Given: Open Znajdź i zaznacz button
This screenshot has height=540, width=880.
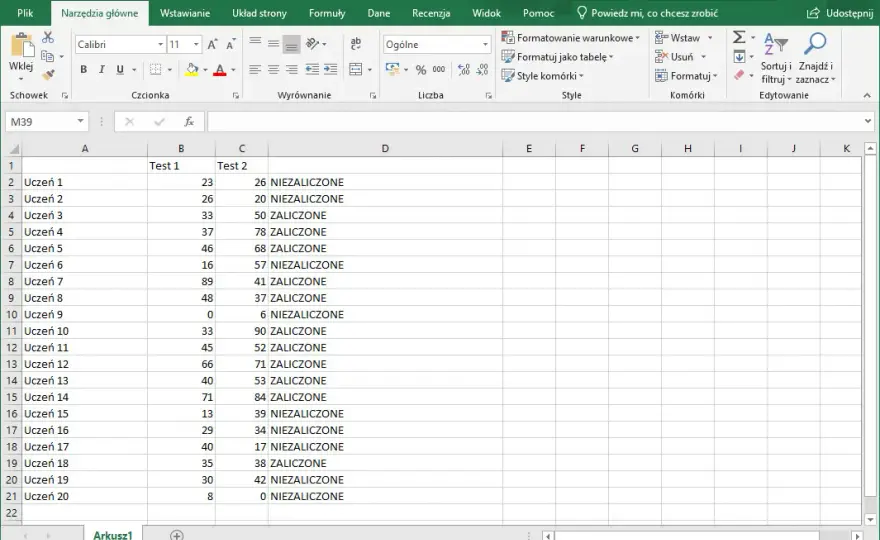Looking at the screenshot, I should (815, 58).
